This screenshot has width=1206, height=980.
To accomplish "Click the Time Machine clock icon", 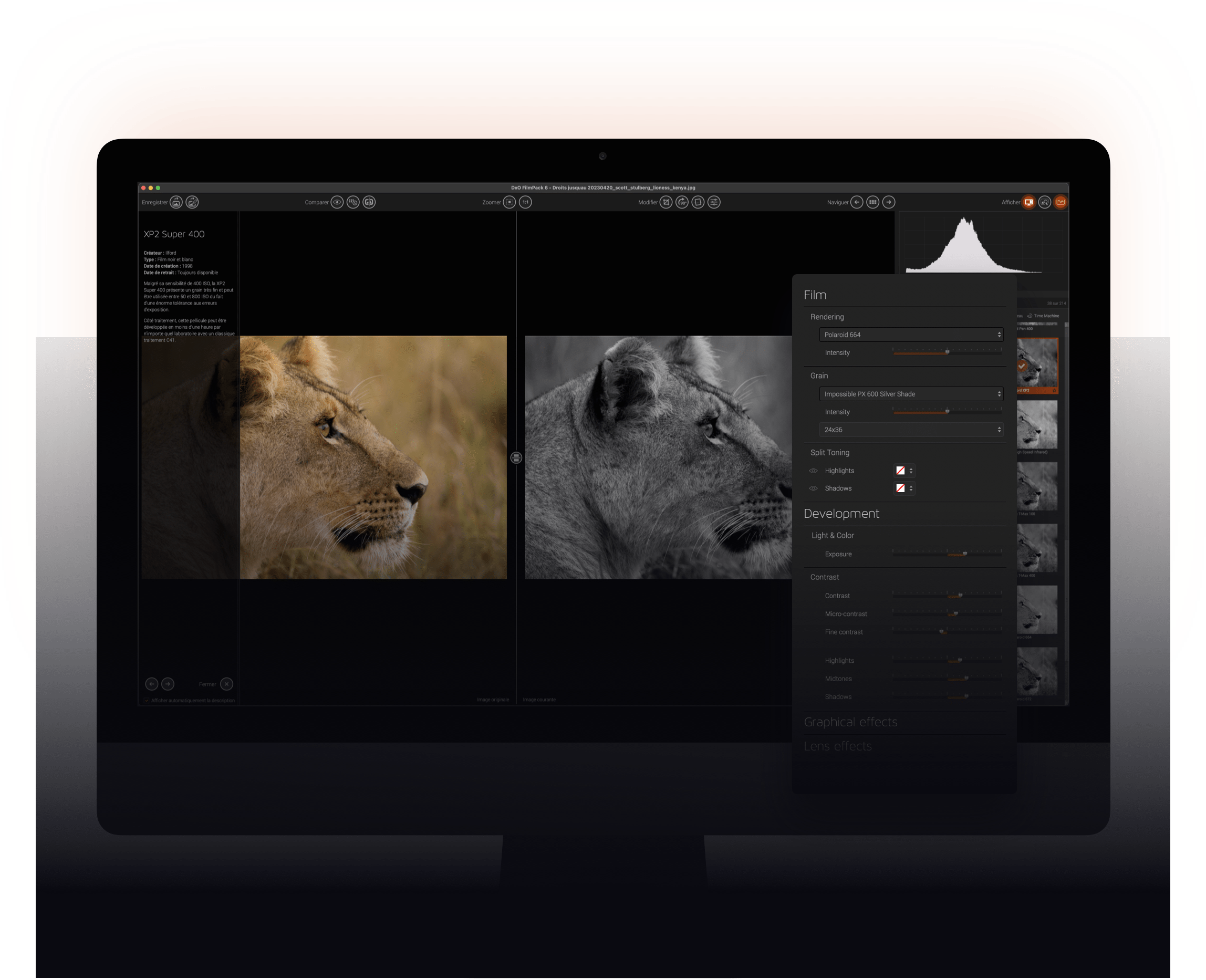I will coord(1030,316).
